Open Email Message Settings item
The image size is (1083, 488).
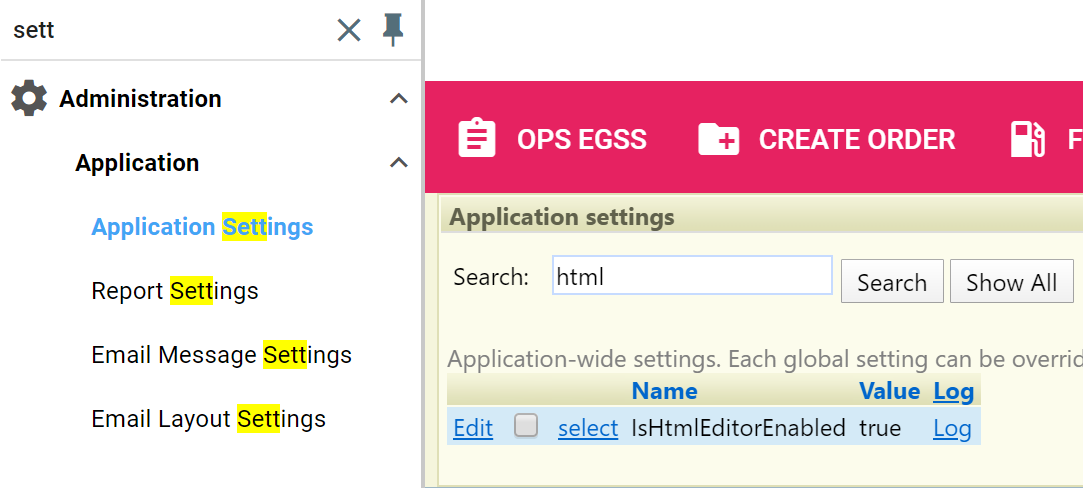222,355
